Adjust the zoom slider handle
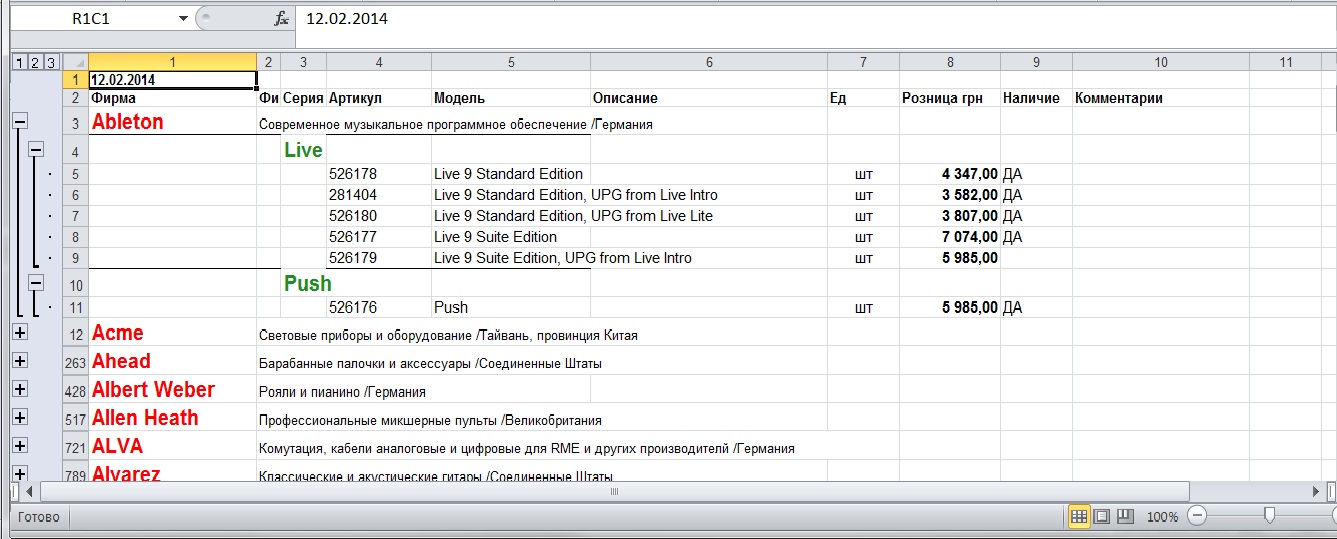The image size is (1337, 539). (x=1269, y=516)
